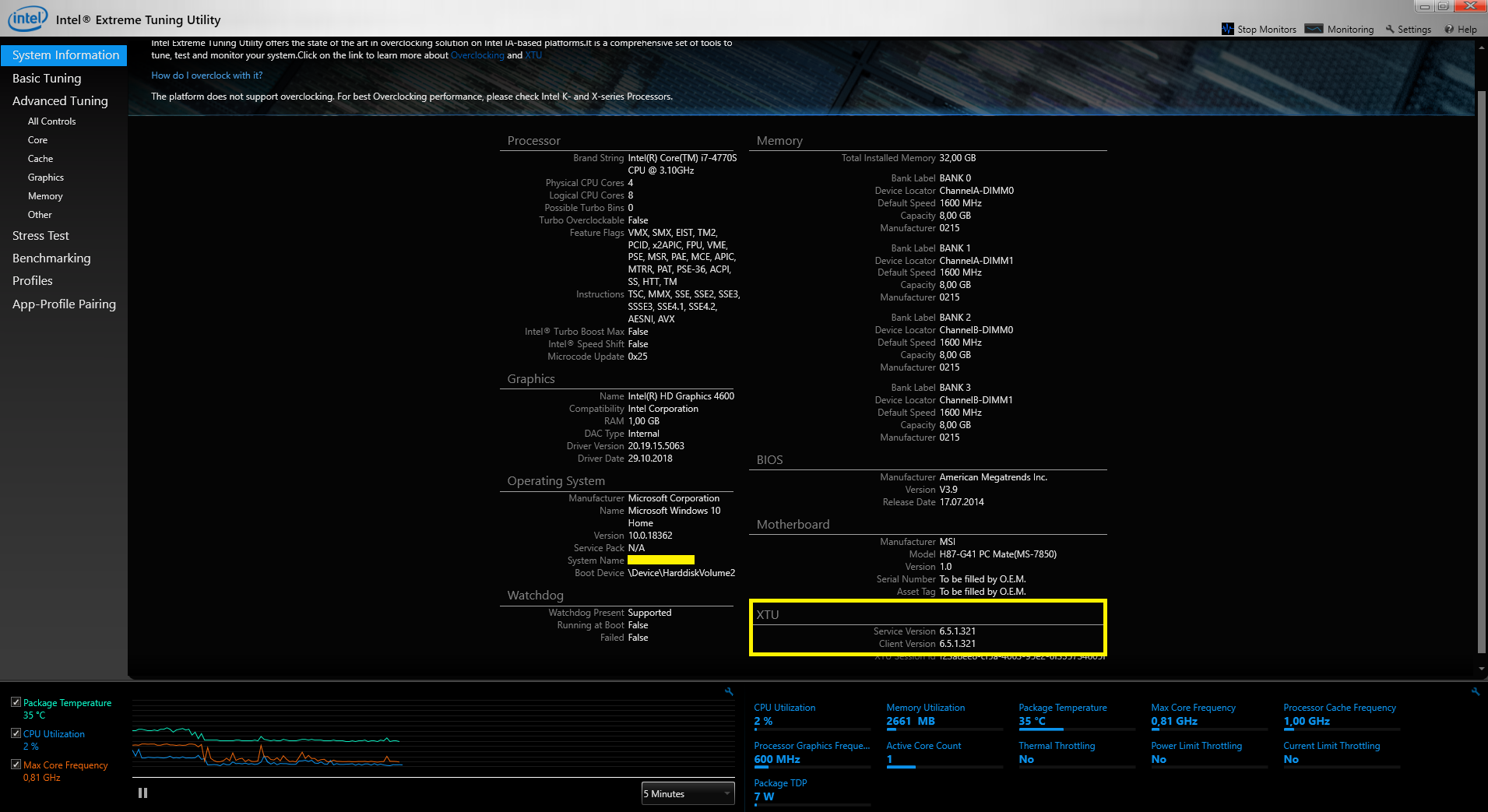Open Settings with the wrench icon
Screen dimensions: 1488x812
[x=1388, y=29]
